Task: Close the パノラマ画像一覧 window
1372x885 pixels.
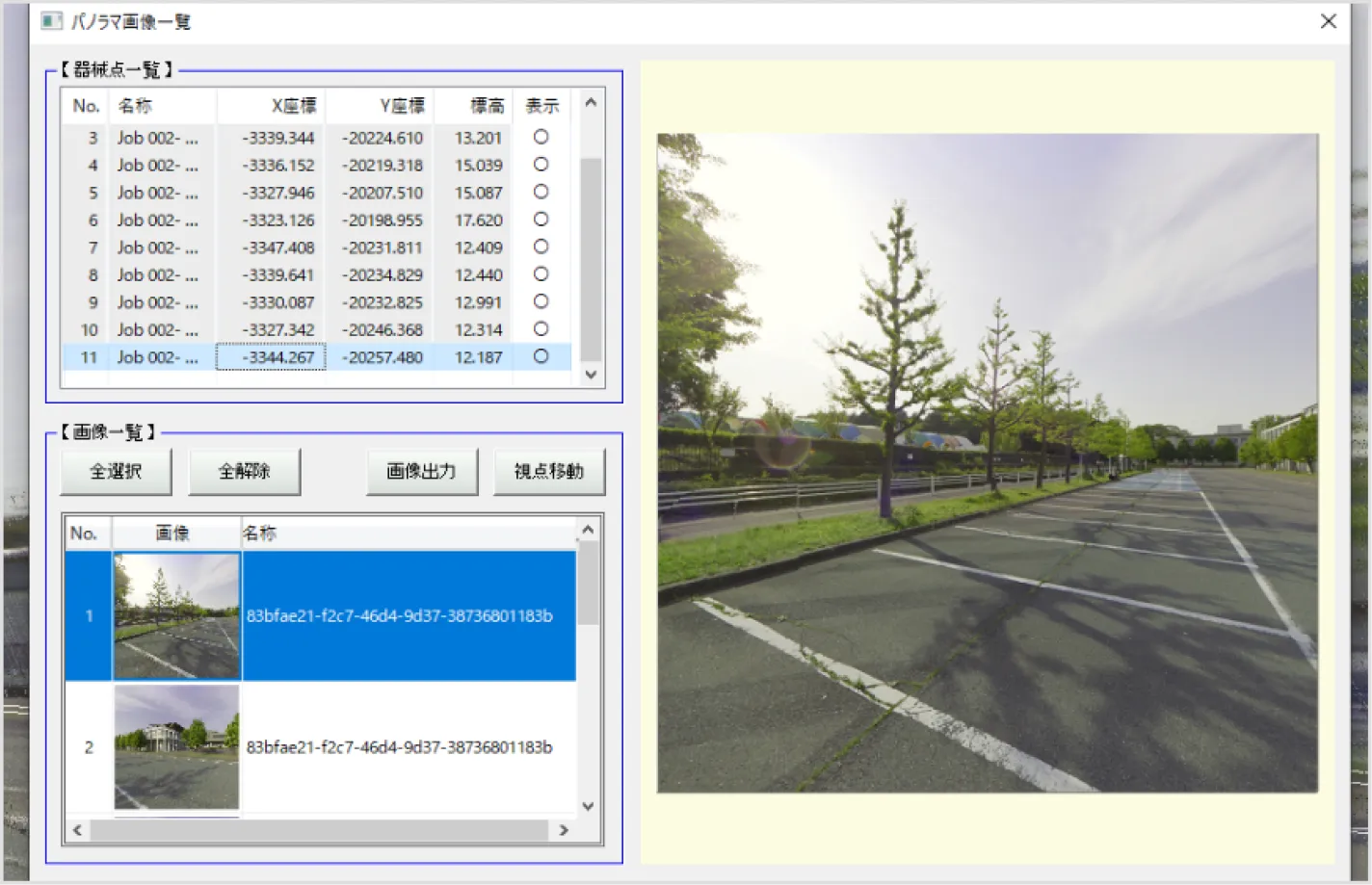Action: (1328, 21)
